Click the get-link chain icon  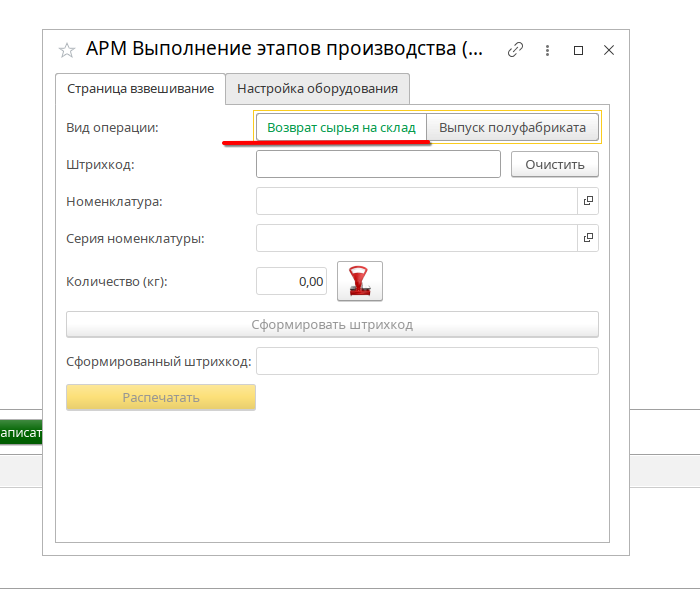516,49
